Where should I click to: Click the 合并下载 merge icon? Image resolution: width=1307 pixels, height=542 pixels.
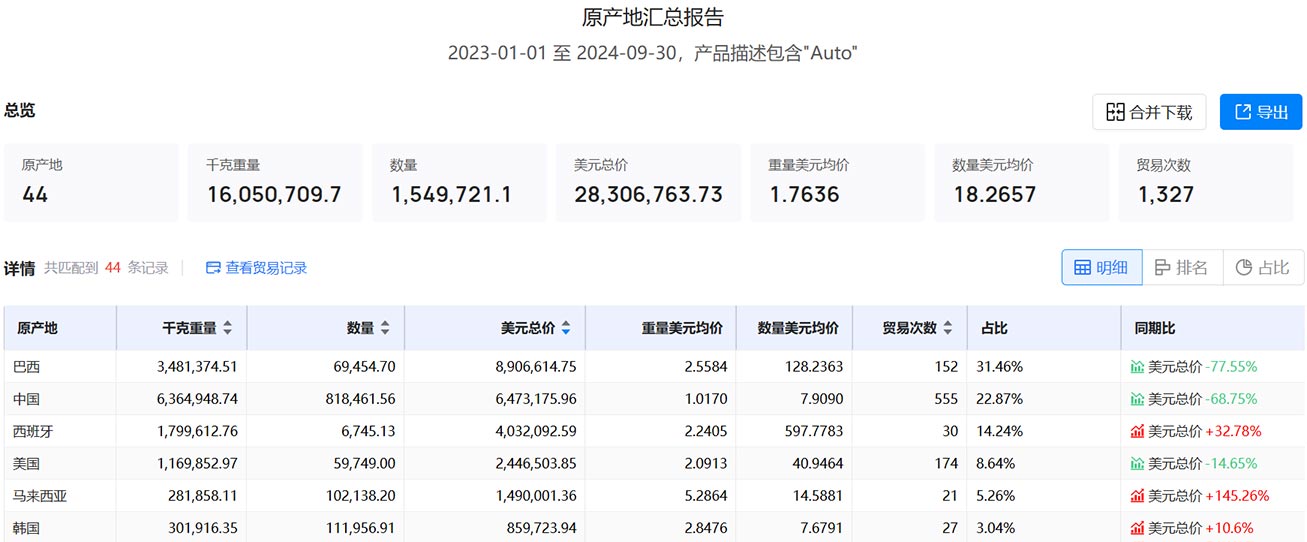pos(1115,112)
